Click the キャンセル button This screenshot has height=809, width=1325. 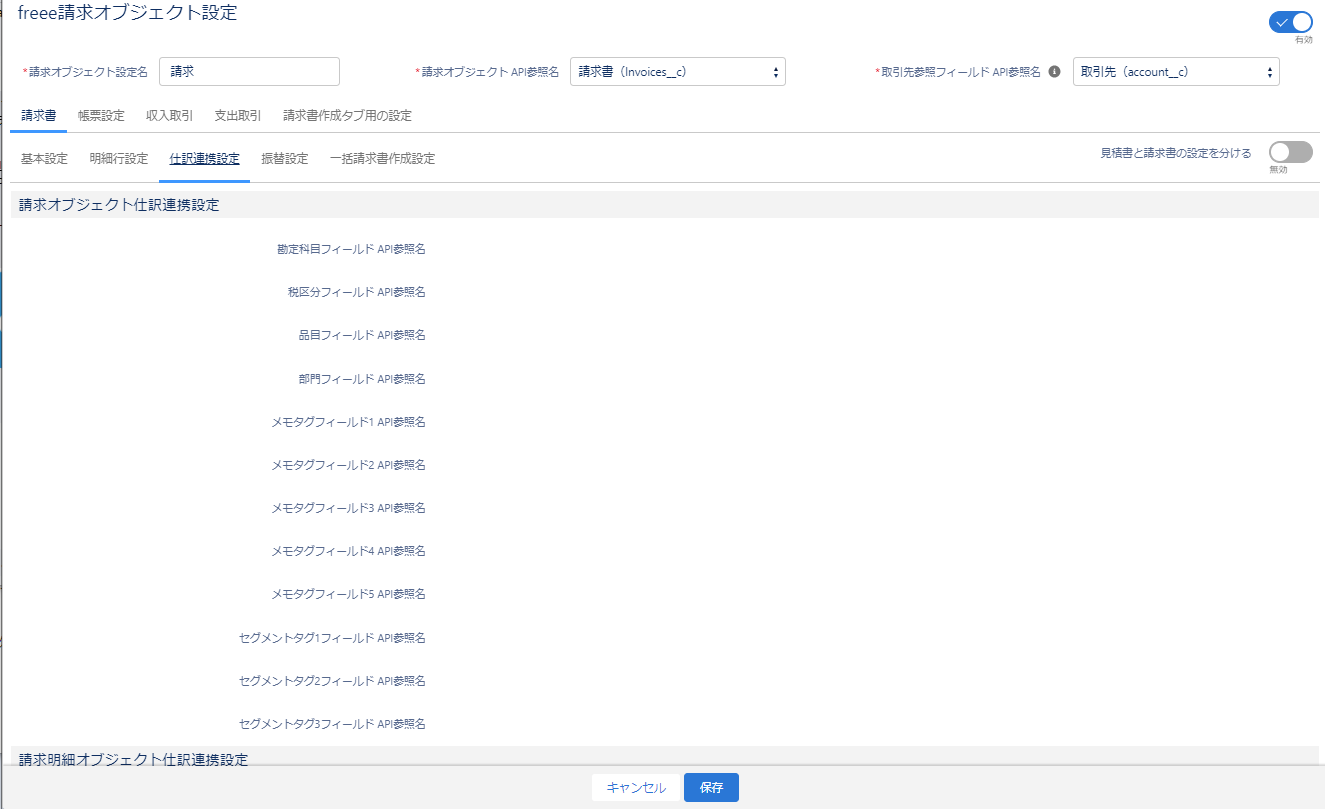pyautogui.click(x=636, y=788)
